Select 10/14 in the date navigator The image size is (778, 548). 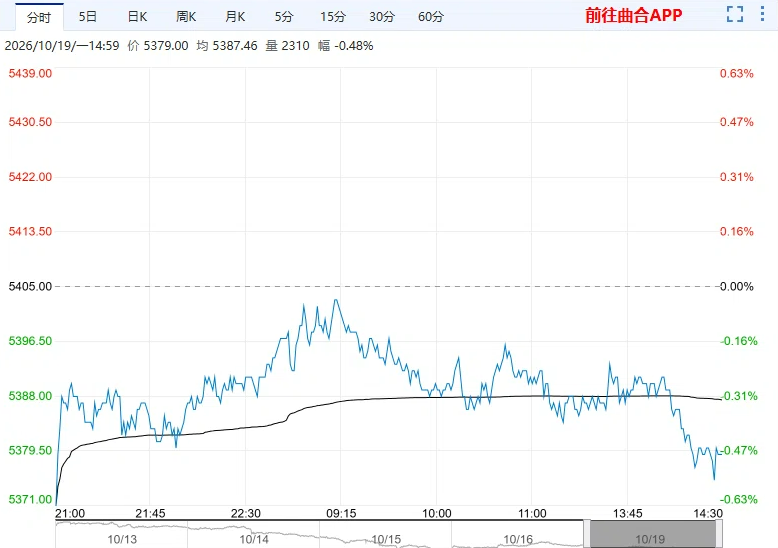[254, 539]
